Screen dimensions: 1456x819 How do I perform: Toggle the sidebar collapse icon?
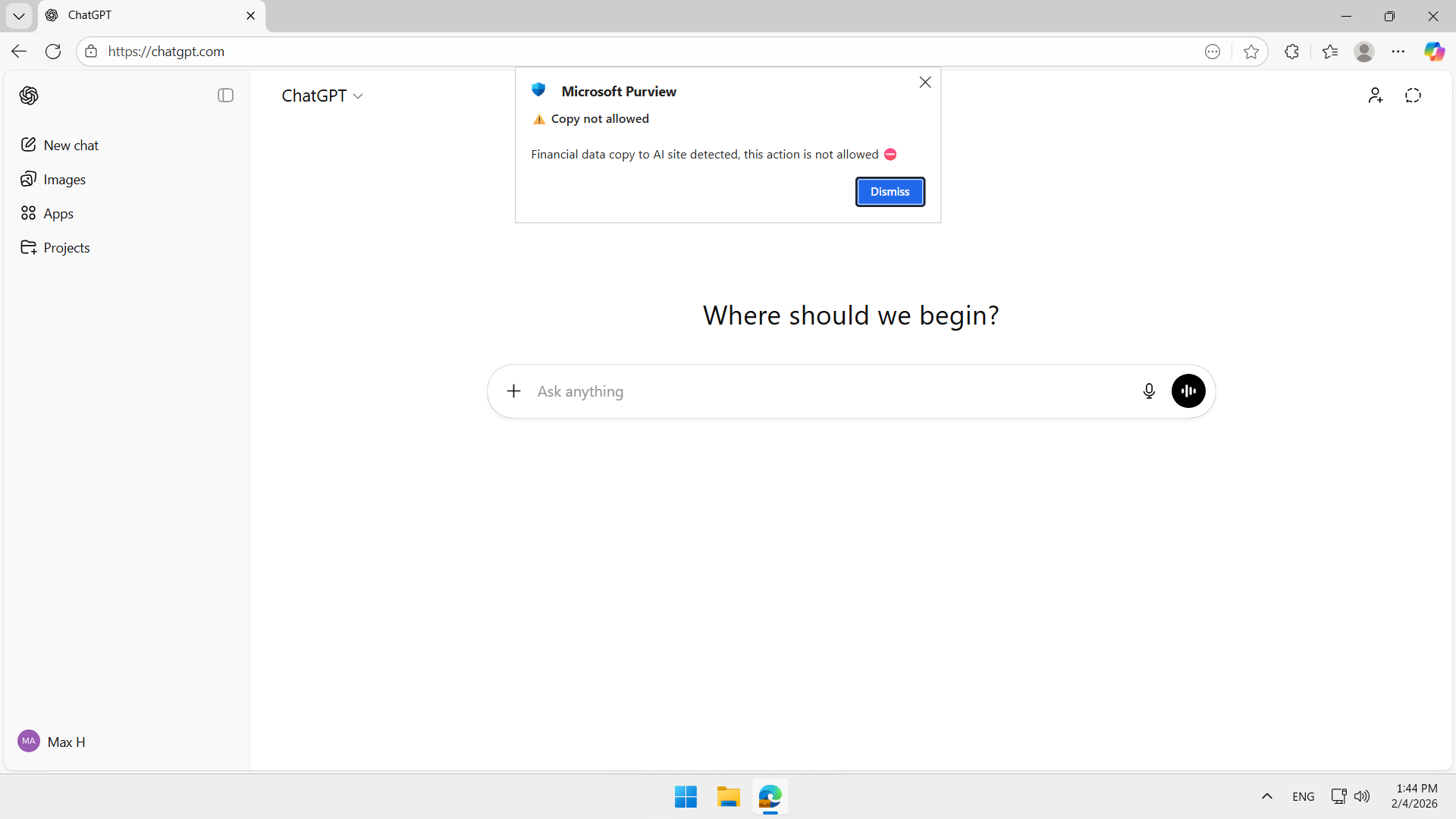point(225,96)
